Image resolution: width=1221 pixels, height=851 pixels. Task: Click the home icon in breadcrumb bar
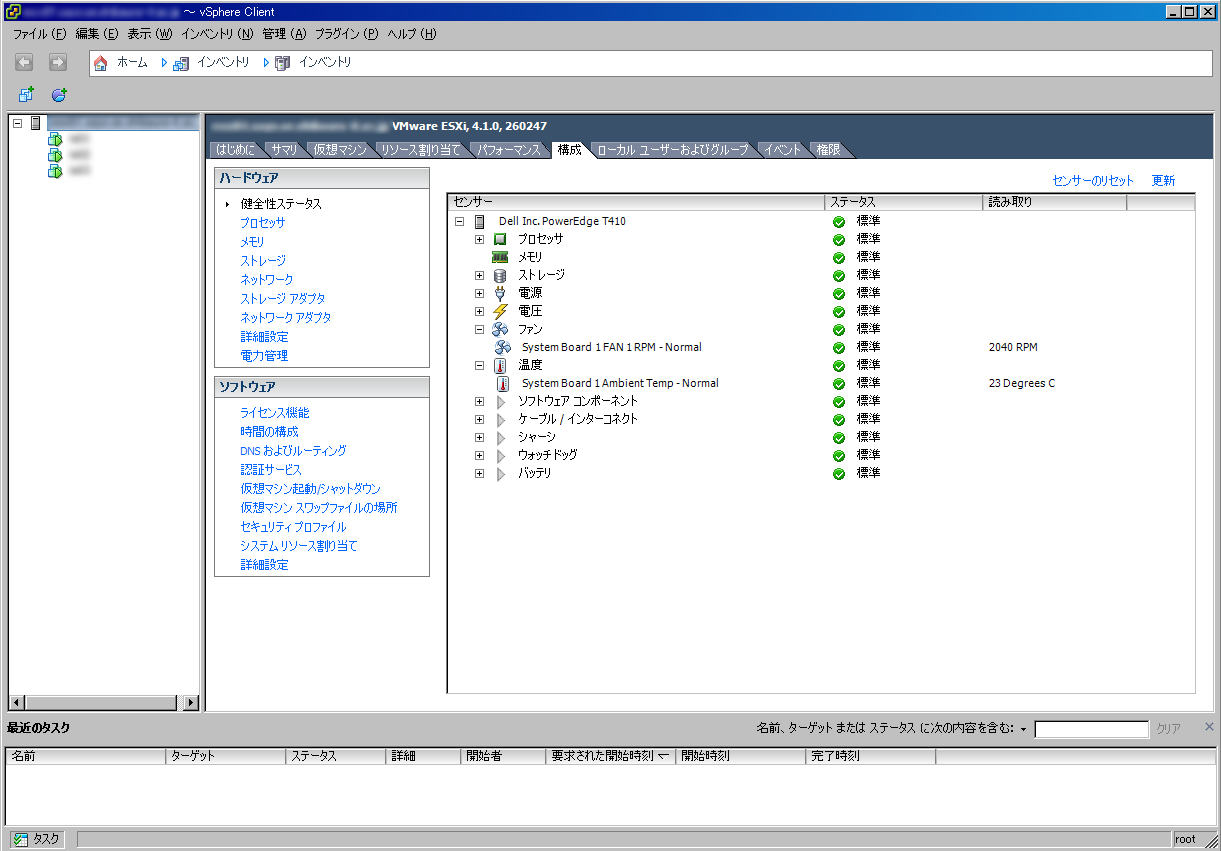[100, 63]
